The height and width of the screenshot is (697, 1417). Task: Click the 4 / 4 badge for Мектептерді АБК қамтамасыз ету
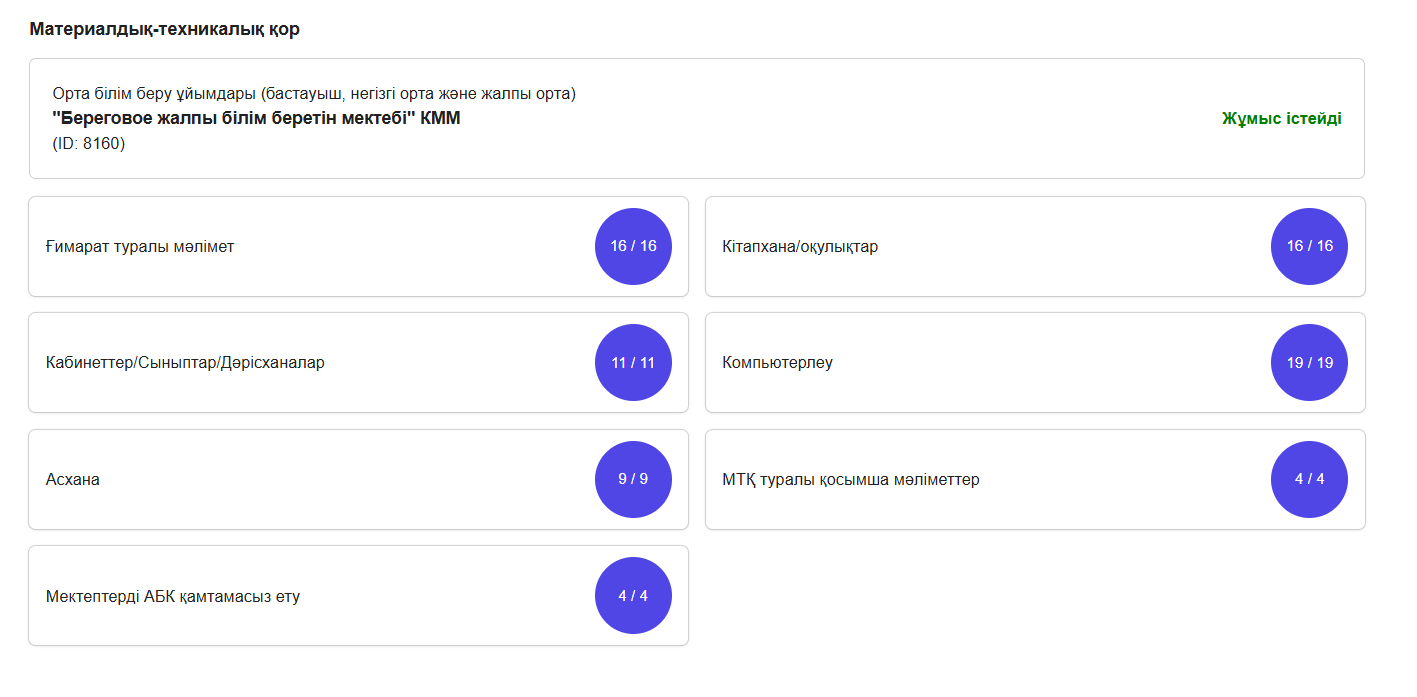tap(633, 596)
